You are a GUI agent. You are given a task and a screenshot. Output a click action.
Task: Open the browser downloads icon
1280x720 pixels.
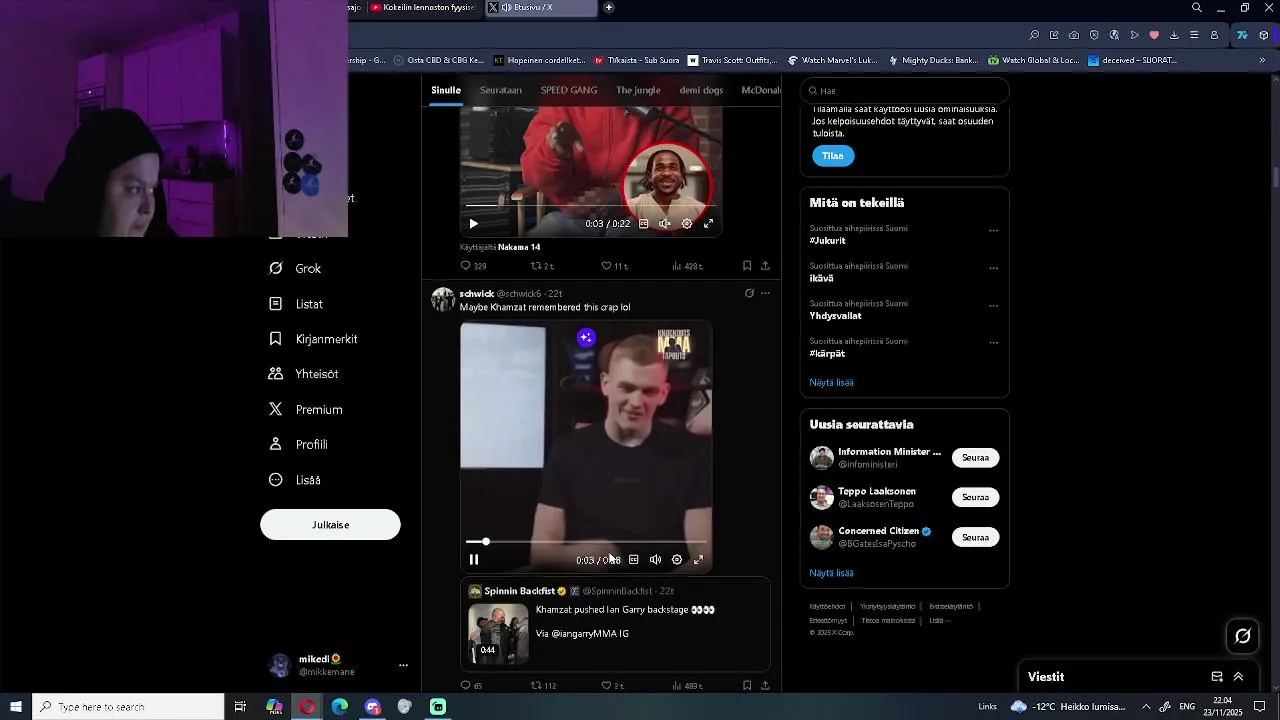[1174, 35]
